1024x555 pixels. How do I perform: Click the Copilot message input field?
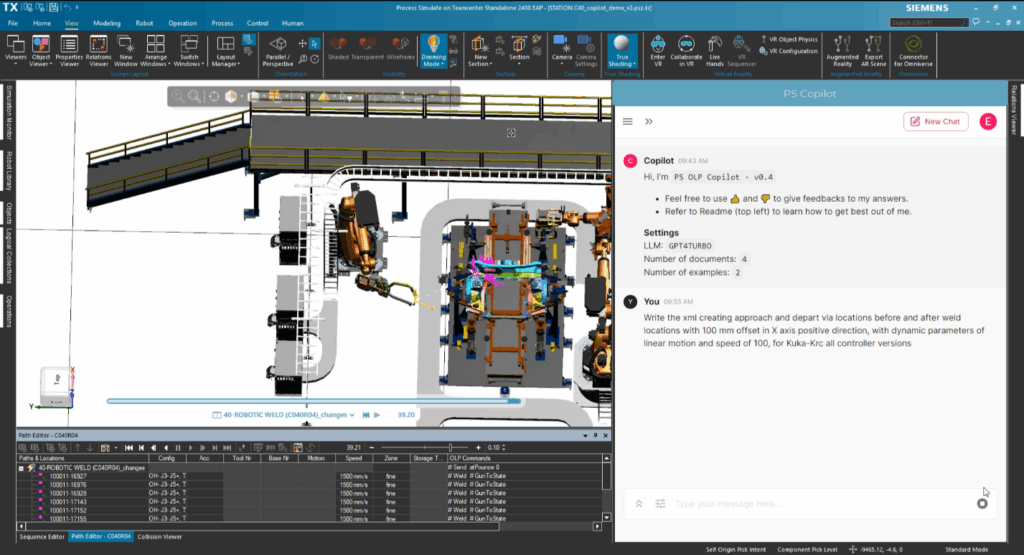click(x=821, y=503)
